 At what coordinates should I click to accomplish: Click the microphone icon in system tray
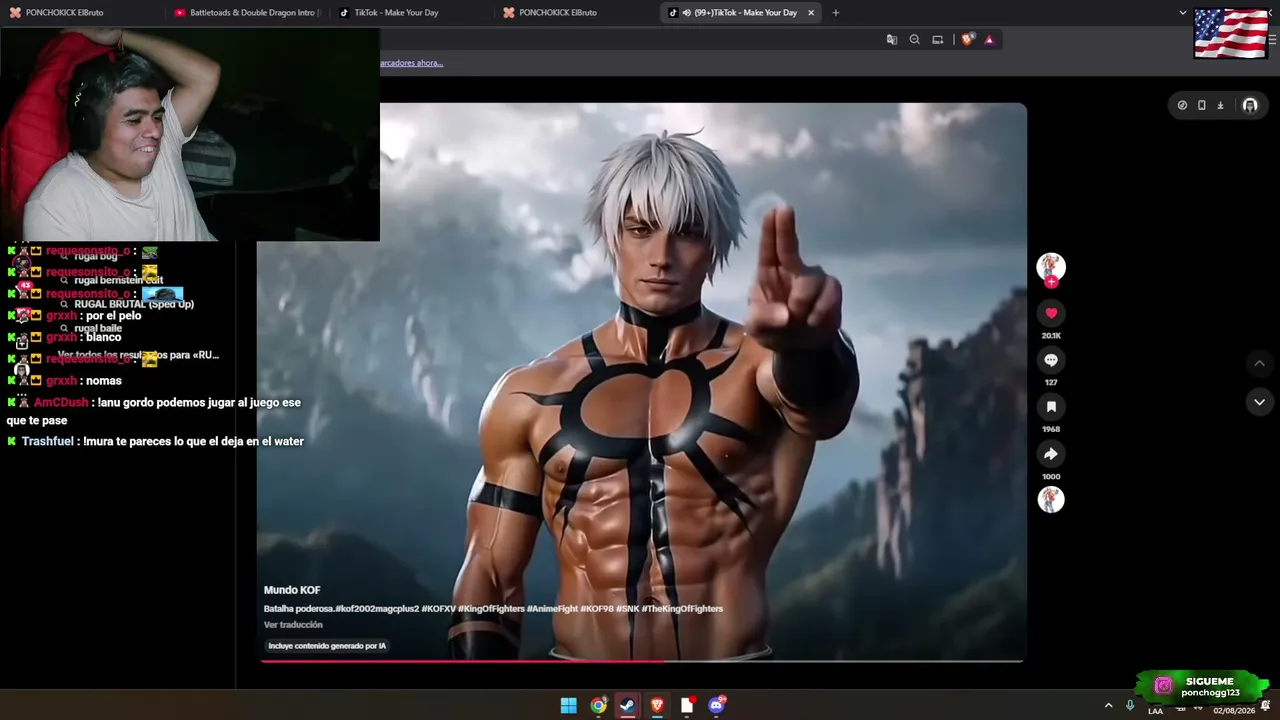[x=1130, y=706]
